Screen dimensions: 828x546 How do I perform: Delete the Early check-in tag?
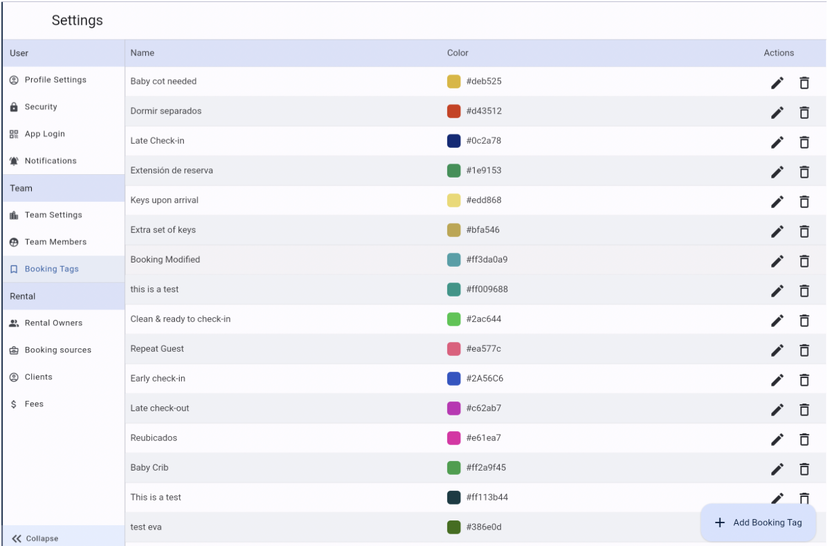pos(804,380)
